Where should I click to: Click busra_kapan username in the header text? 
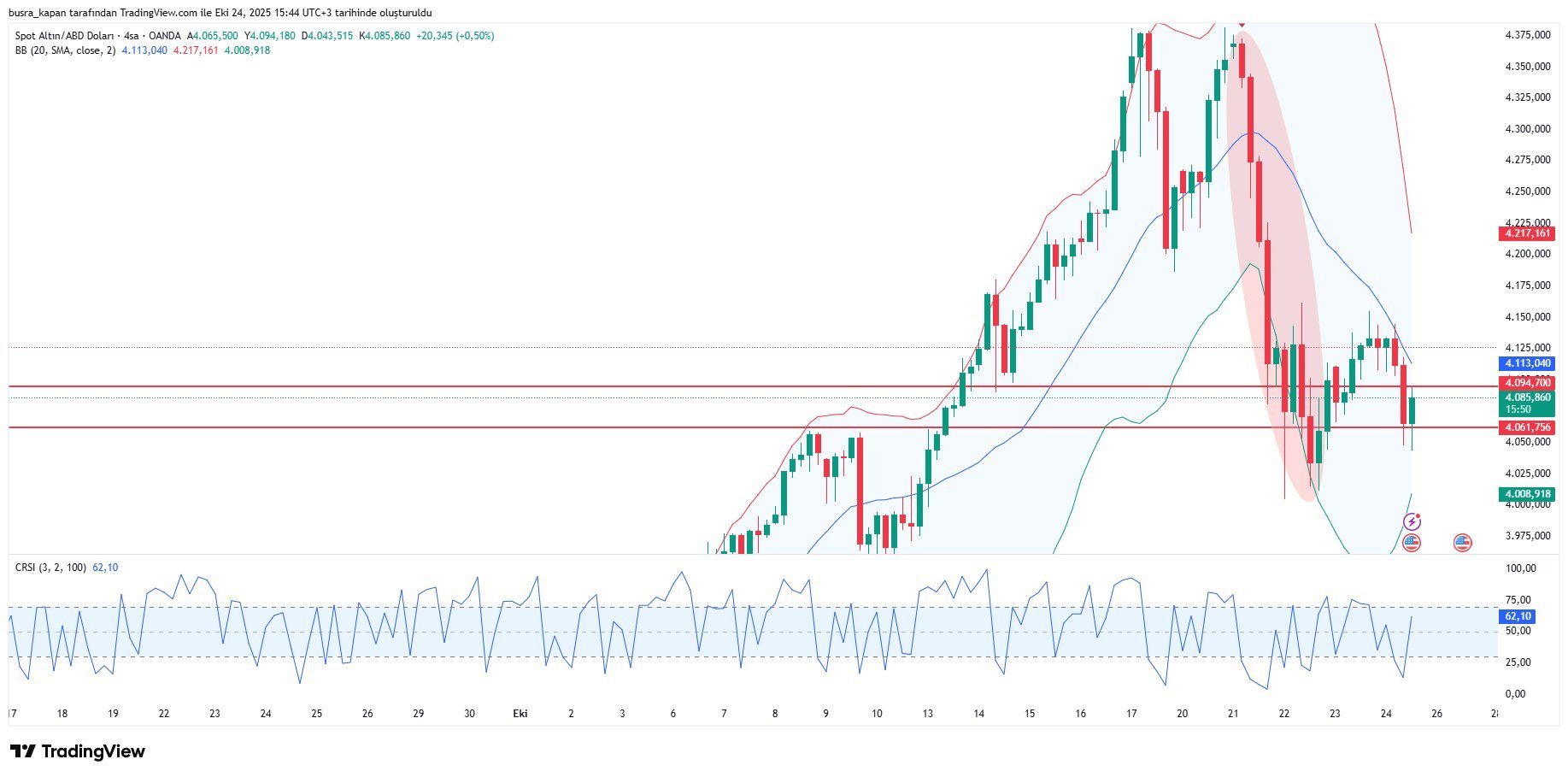(x=38, y=13)
